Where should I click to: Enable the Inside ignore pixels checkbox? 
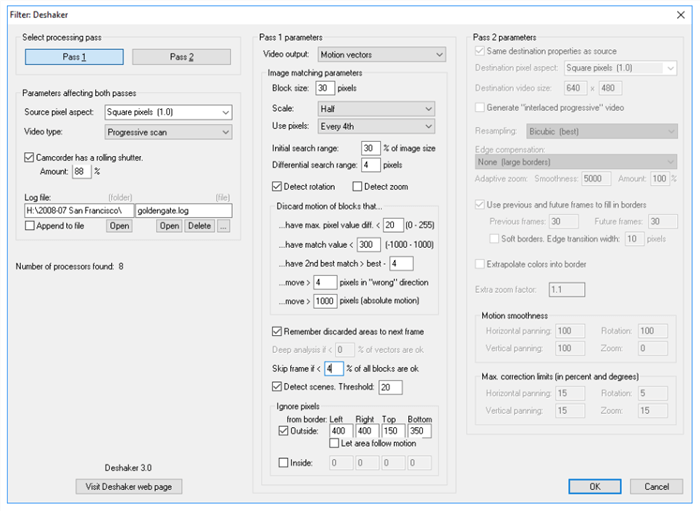tap(282, 463)
